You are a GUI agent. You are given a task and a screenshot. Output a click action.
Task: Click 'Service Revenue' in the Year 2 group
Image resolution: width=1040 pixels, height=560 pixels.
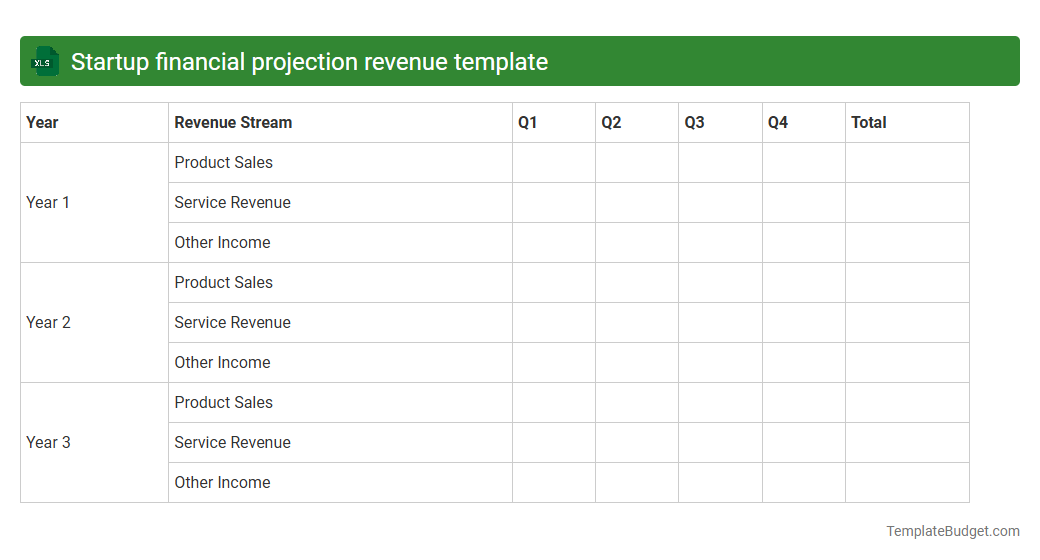coord(340,322)
